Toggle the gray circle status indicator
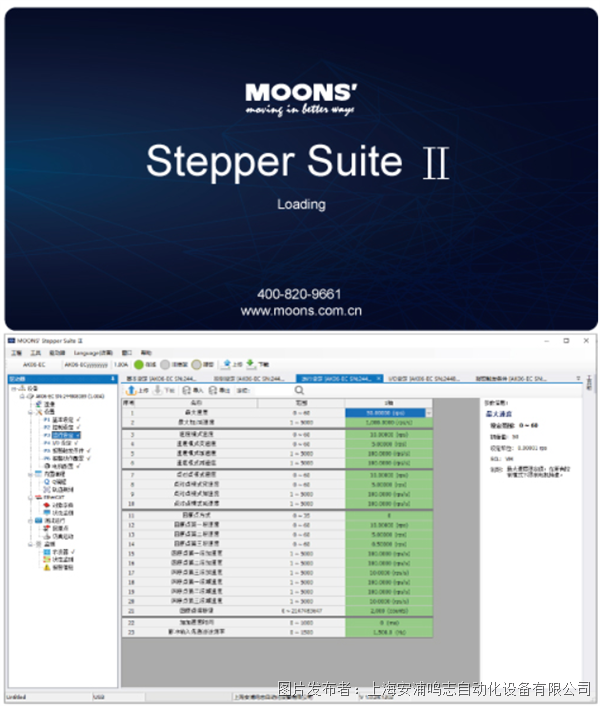Screen dimensions: 600x706 (x=165, y=364)
